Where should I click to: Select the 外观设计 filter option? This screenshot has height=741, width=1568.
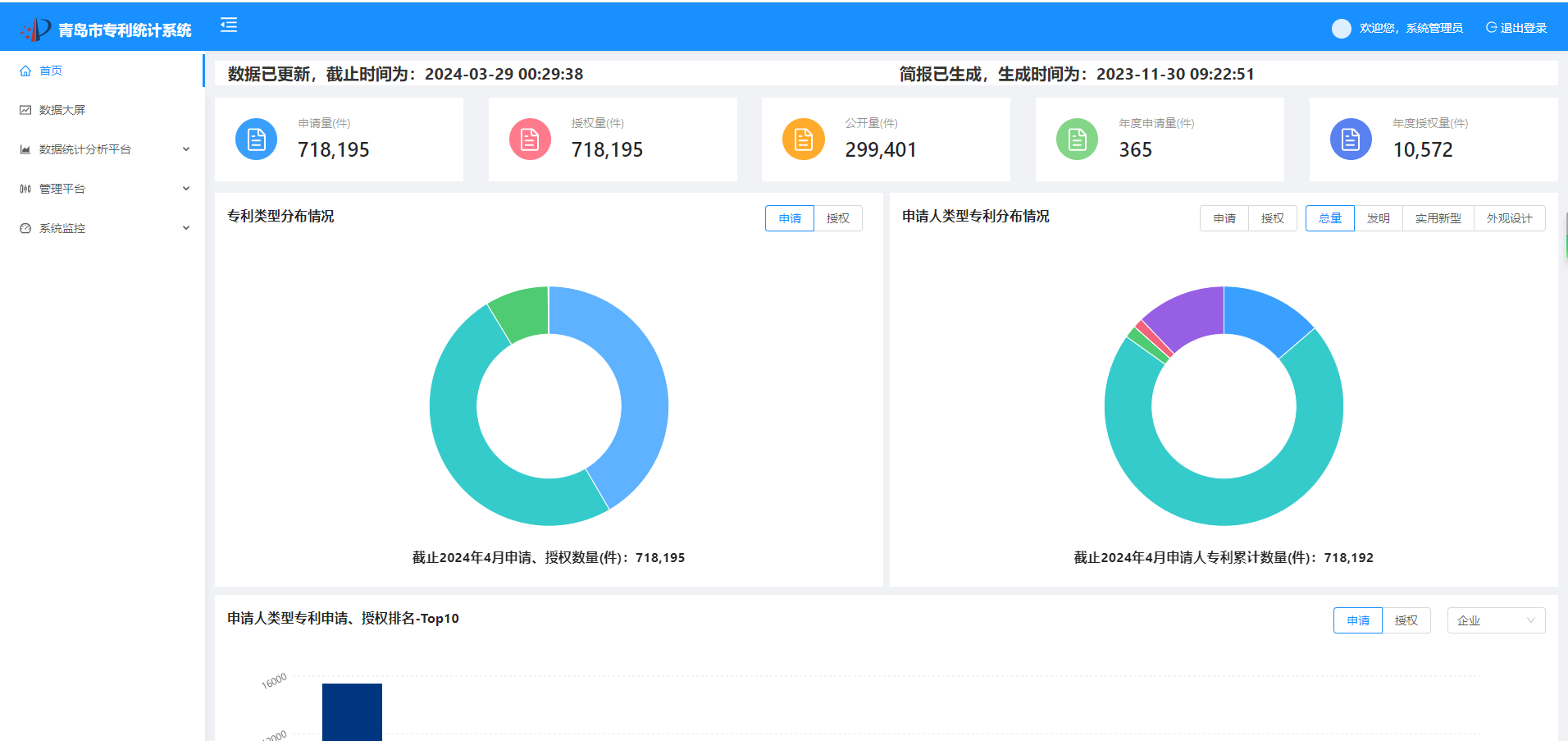tap(1510, 218)
